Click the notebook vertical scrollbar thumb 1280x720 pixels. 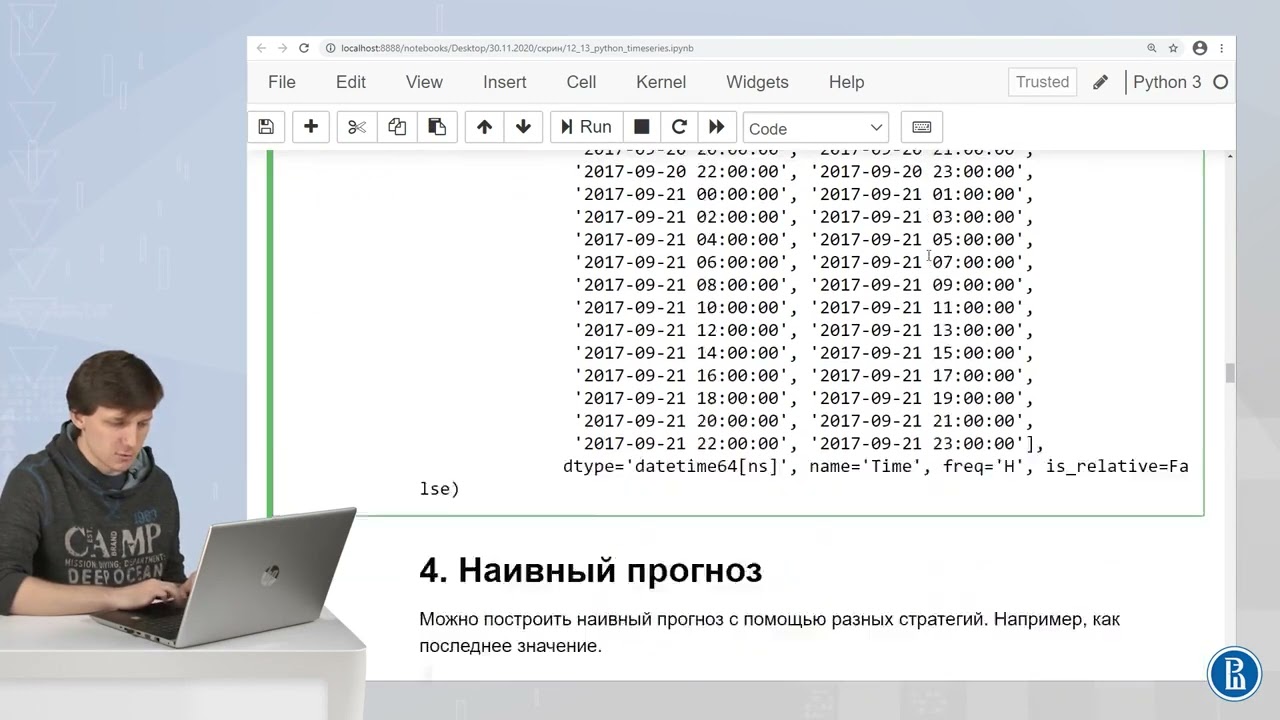[1230, 373]
